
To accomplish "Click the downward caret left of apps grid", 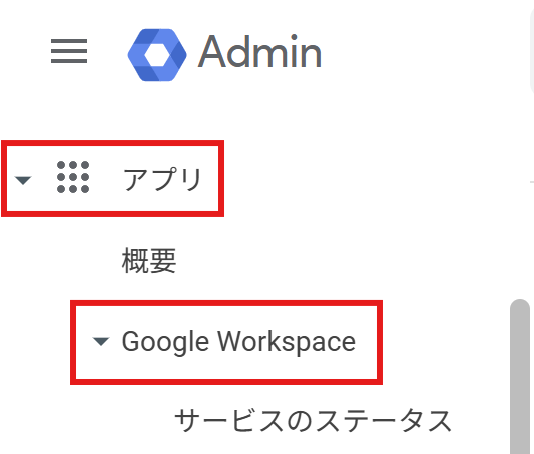I will (x=23, y=180).
